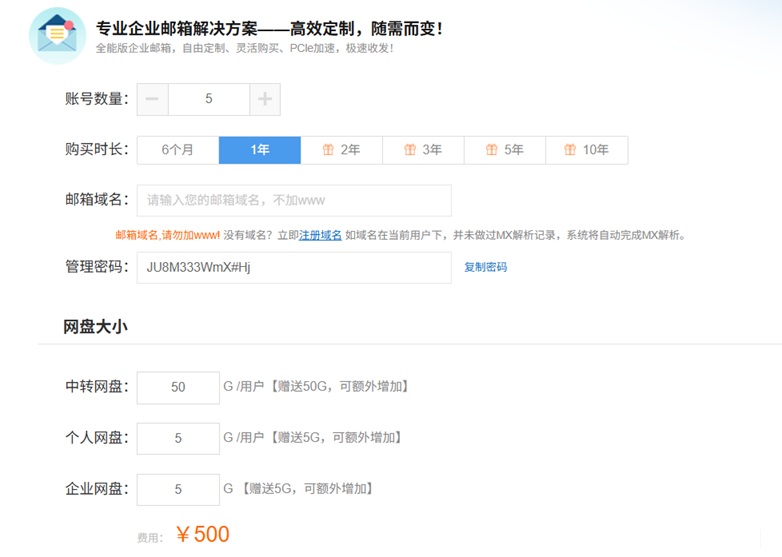Viewport: 782px width, 557px height.
Task: Click the 中转网盘 size field
Action: point(178,387)
